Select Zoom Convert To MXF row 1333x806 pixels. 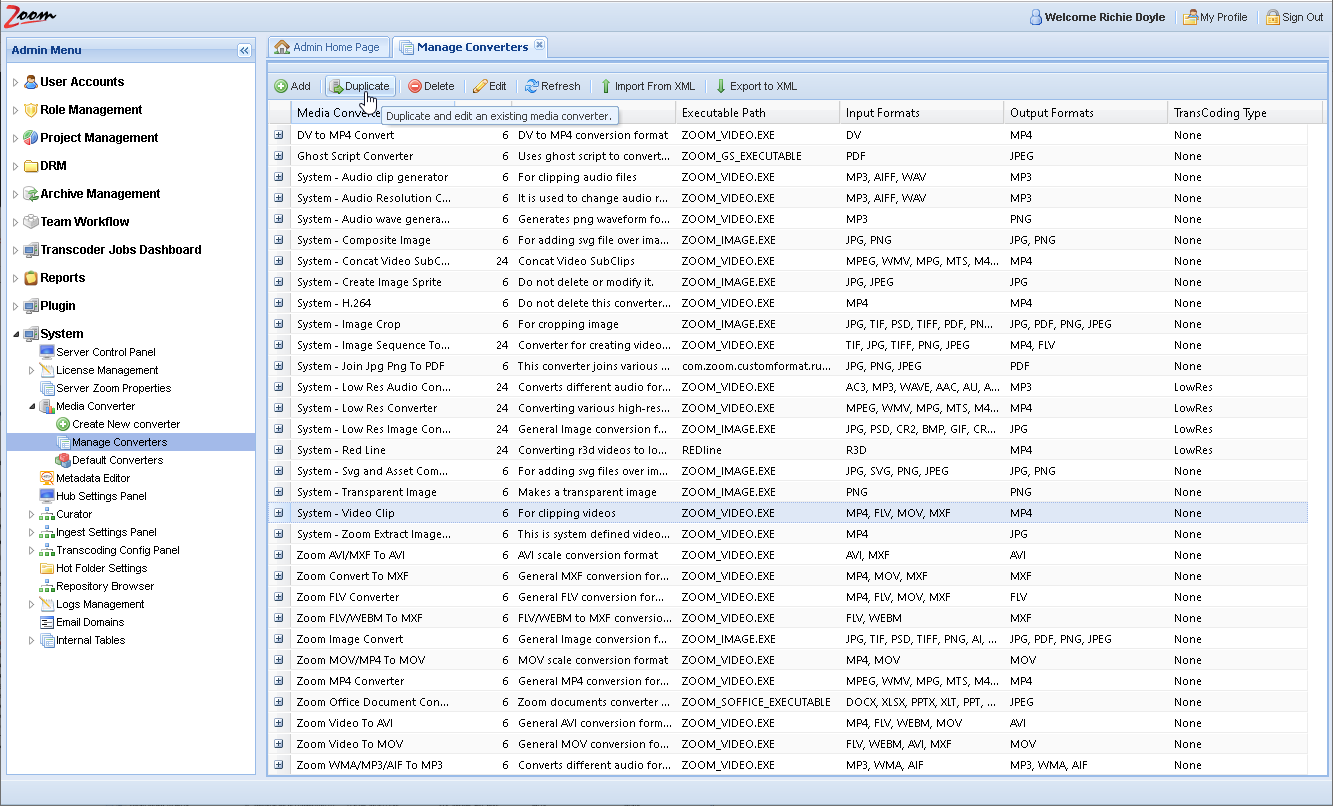[788, 576]
